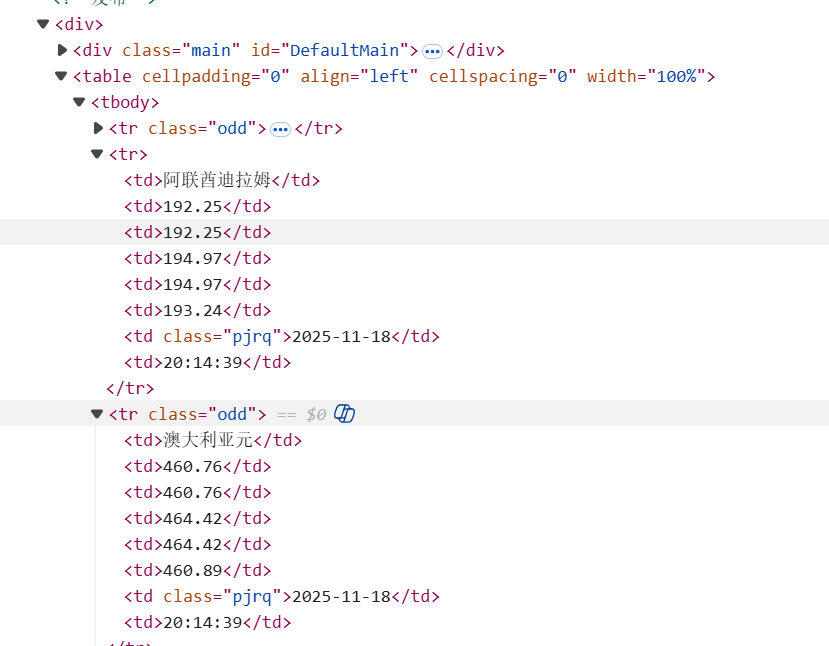This screenshot has height=646, width=829.
Task: Select the first 464.42 td line
Action: click(x=198, y=518)
